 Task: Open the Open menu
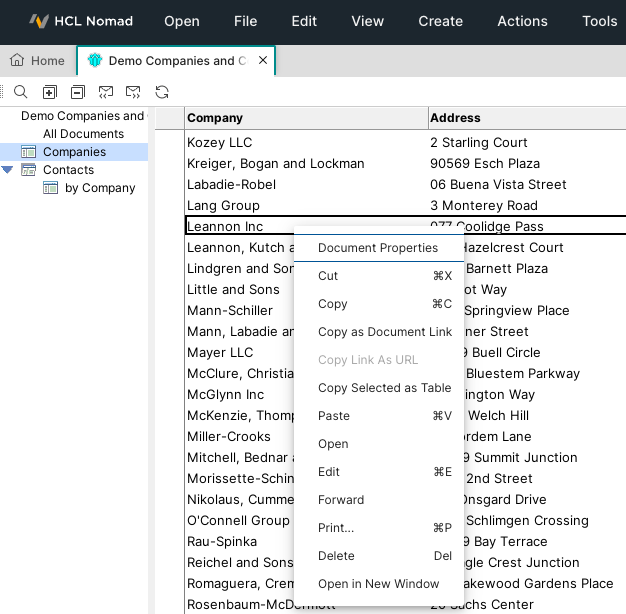tap(182, 21)
